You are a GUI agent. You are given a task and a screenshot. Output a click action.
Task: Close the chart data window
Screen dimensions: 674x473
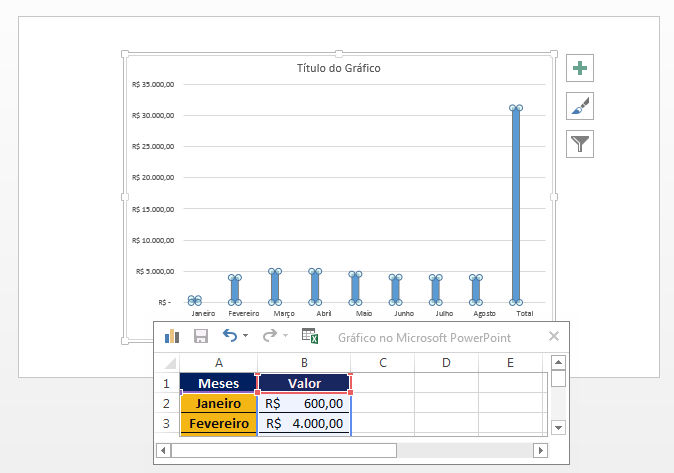(554, 337)
